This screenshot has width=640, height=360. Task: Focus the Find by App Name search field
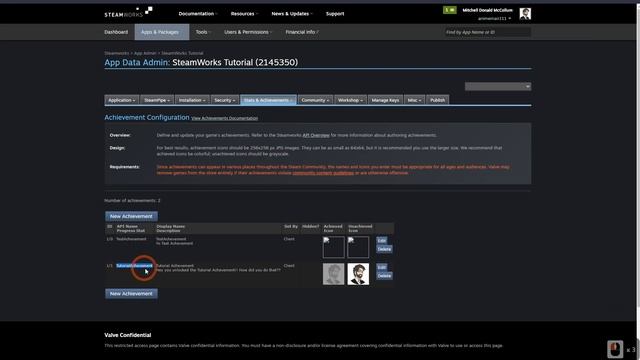[x=487, y=32]
